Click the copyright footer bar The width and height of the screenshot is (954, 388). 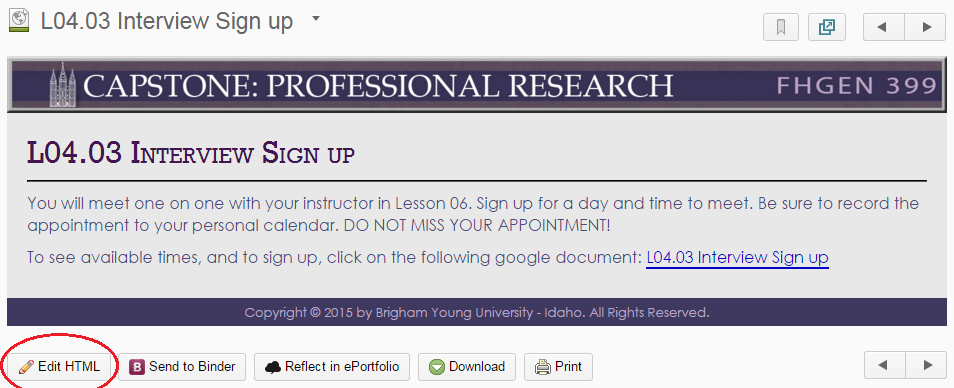coord(477,313)
